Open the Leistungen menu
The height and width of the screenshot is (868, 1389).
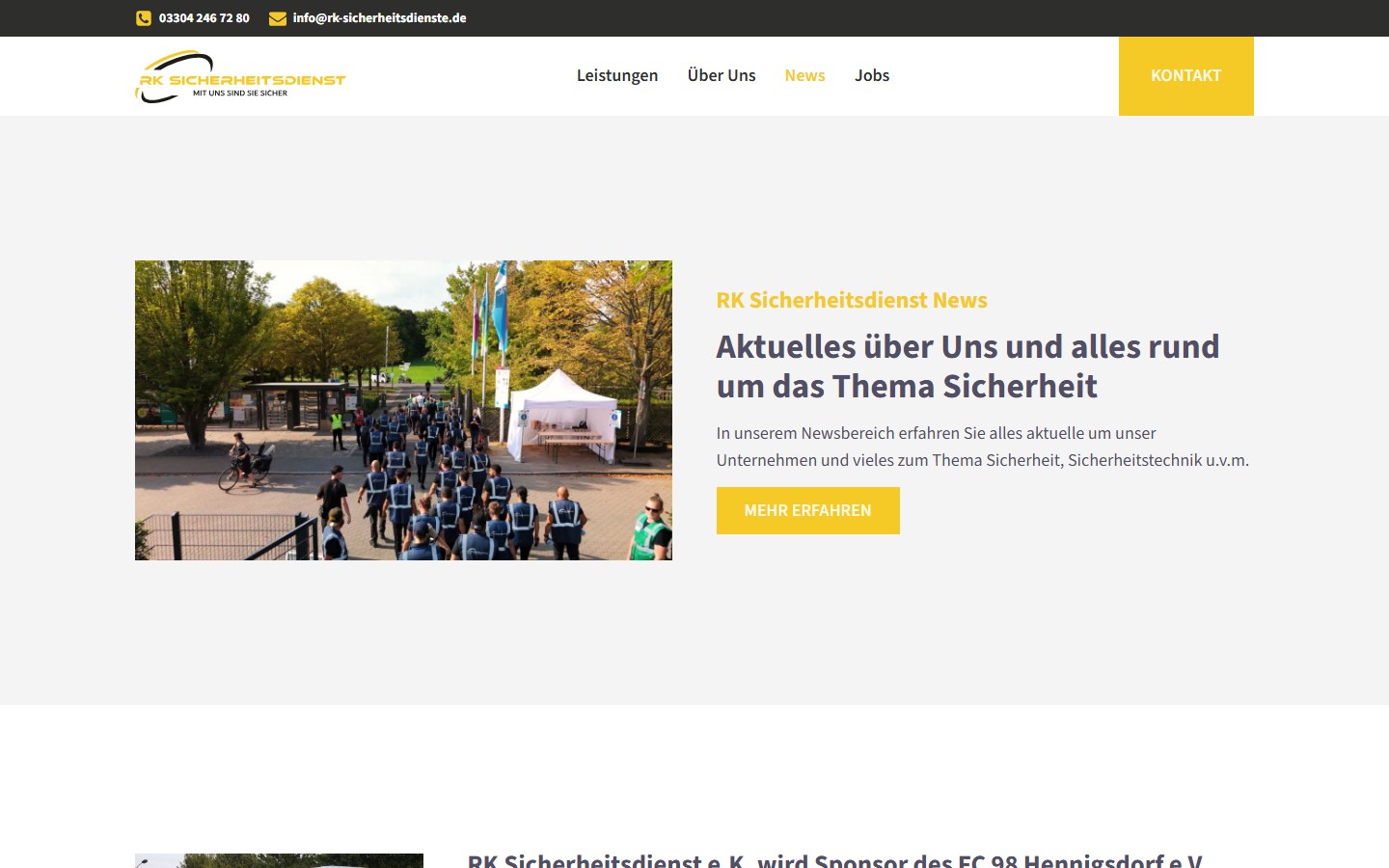617,75
